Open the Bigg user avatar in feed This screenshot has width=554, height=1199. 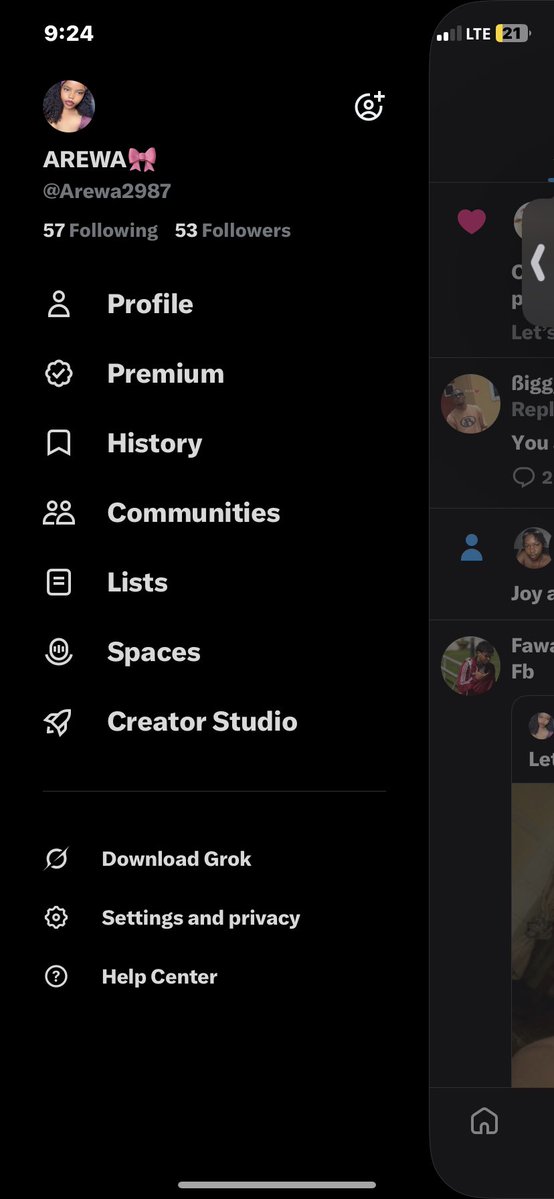[471, 404]
